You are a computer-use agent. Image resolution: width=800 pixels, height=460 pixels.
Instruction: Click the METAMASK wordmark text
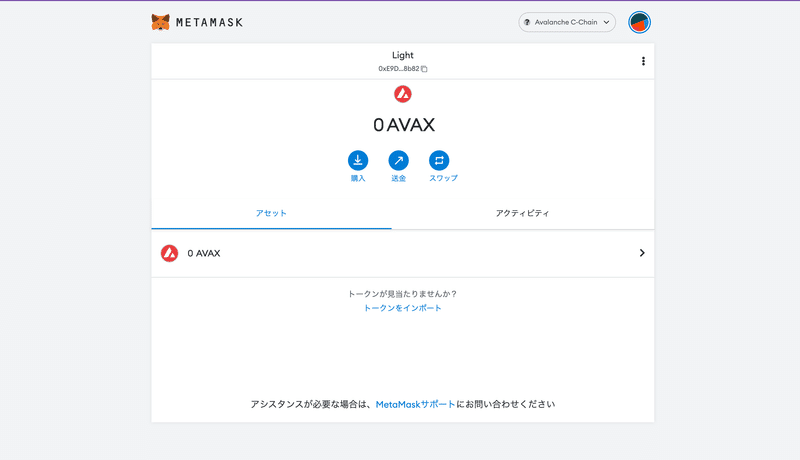pyautogui.click(x=209, y=22)
